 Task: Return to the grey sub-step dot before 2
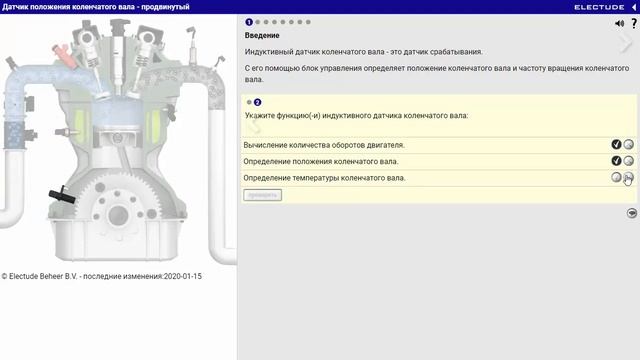(249, 102)
